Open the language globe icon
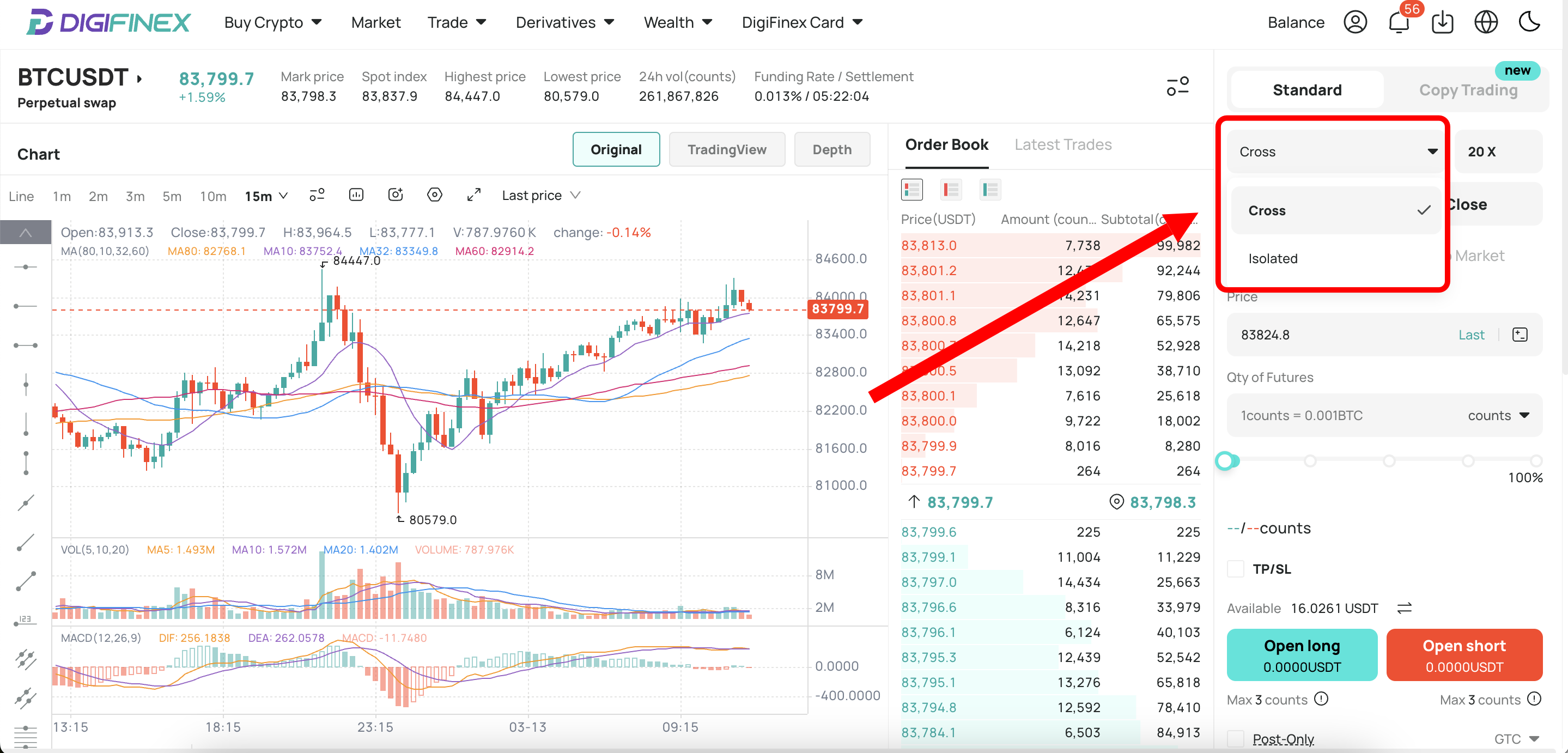1568x753 pixels. pyautogui.click(x=1486, y=22)
